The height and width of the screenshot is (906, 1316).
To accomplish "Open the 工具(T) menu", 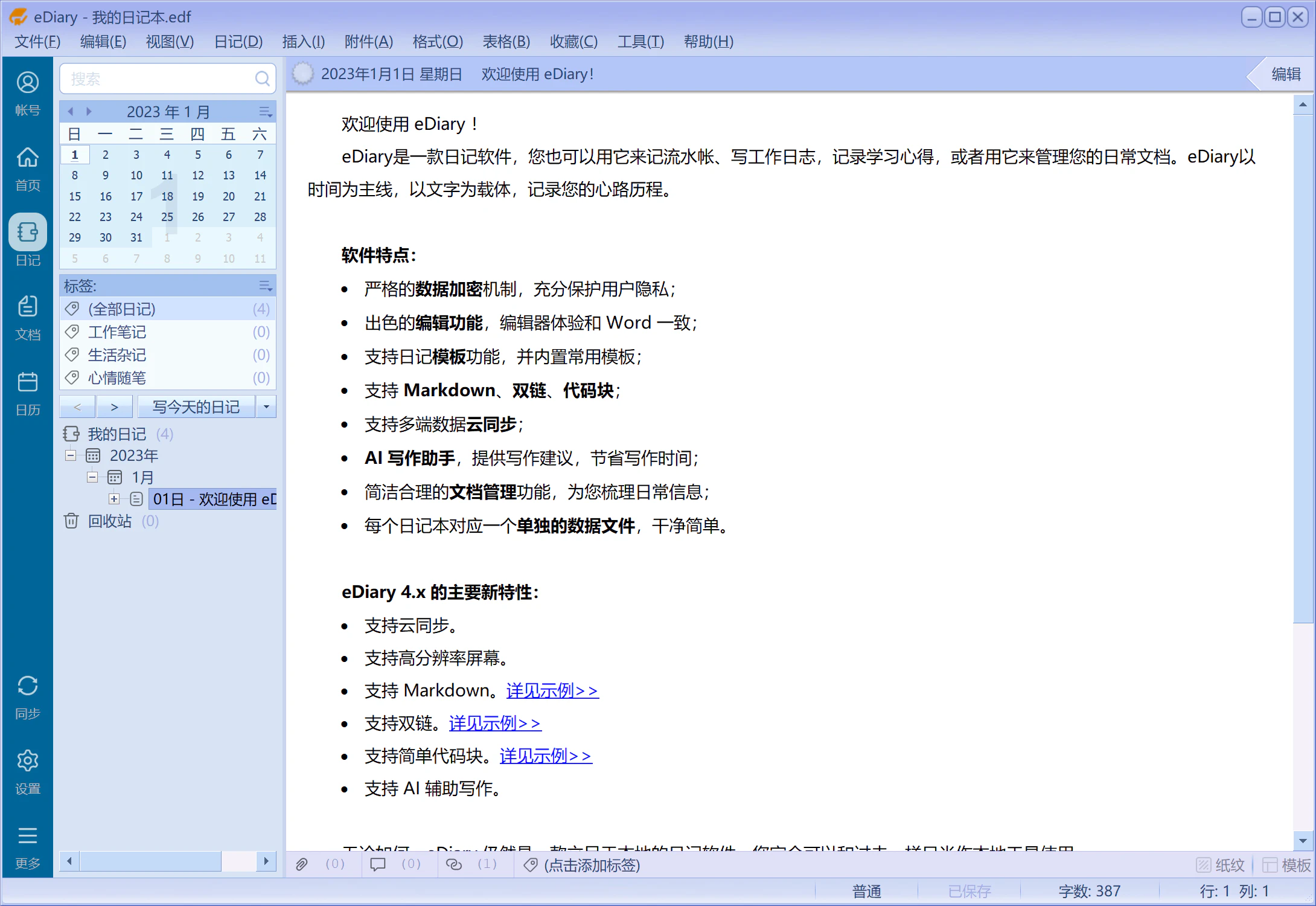I will pyautogui.click(x=640, y=41).
